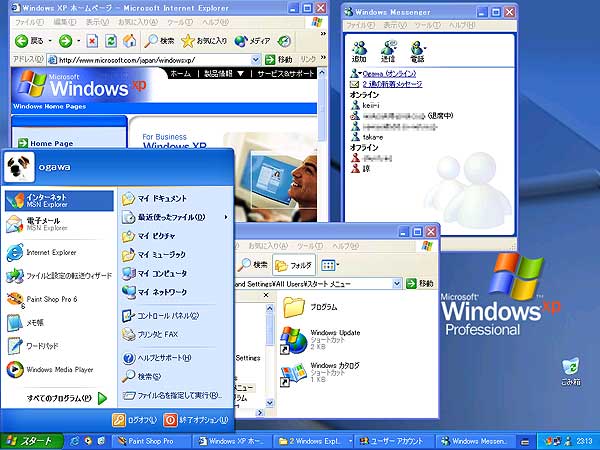Open the IE Search (検索) toolbar button
600x450 pixels.
click(159, 41)
